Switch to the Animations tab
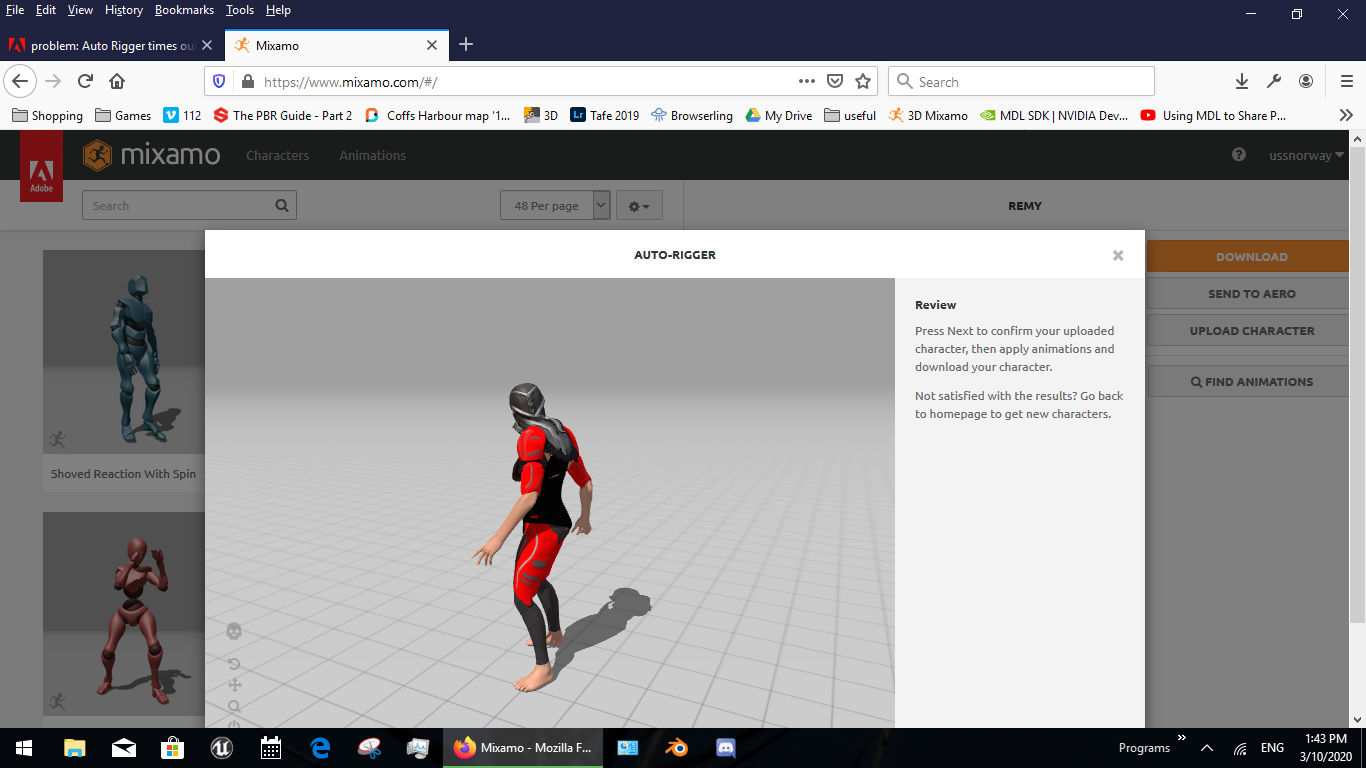The height and width of the screenshot is (768, 1366). click(372, 155)
